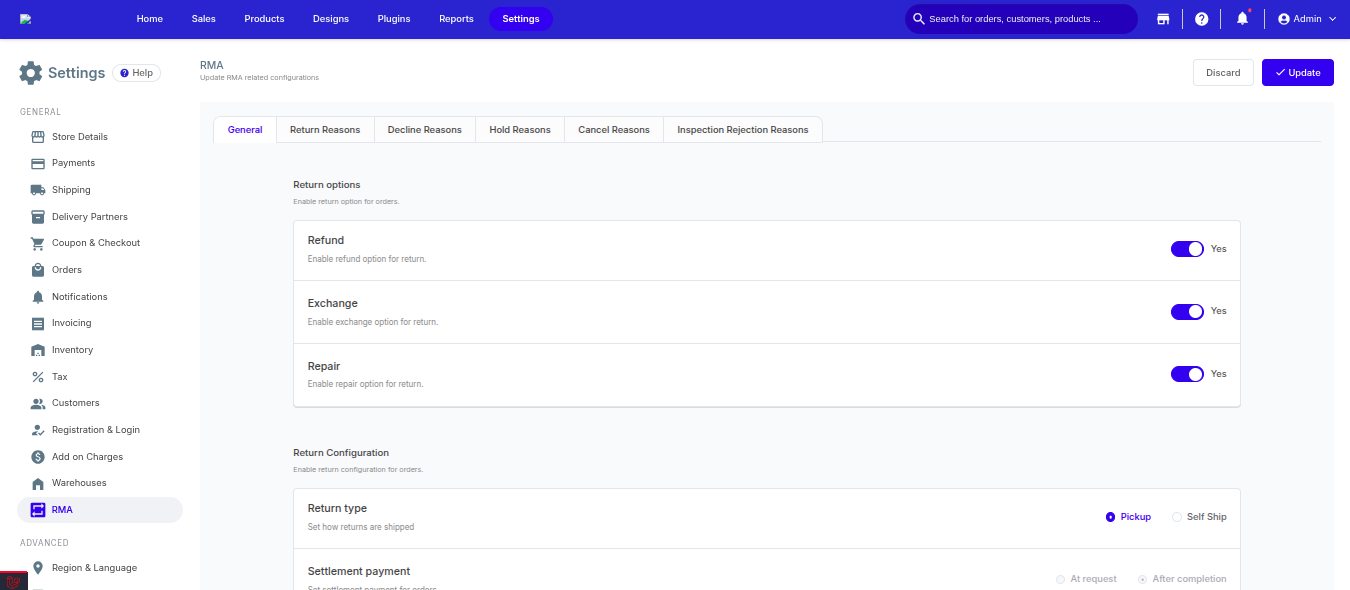Switch to the Return Reasons tab
Image resolution: width=1350 pixels, height=590 pixels.
click(325, 130)
